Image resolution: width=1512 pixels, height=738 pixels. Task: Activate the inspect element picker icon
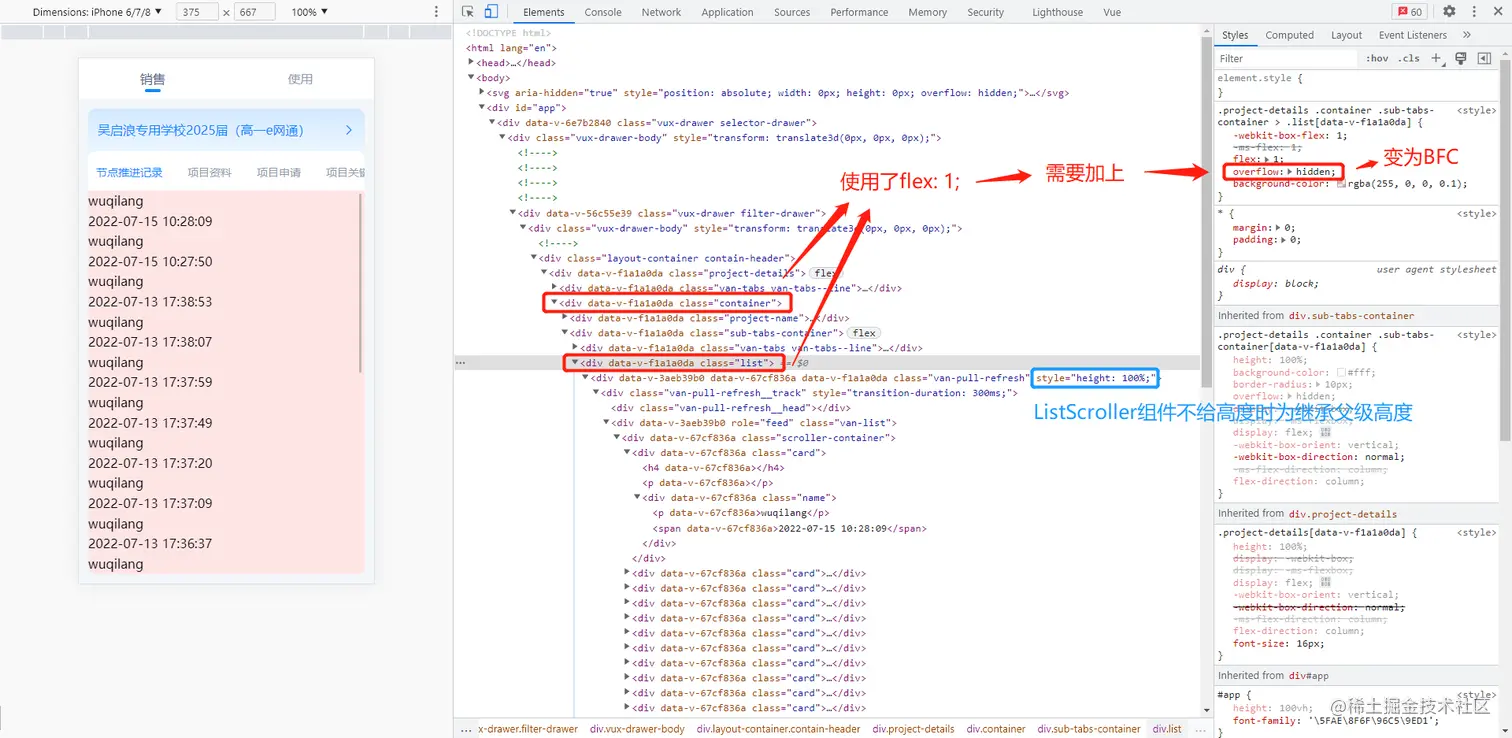pos(468,12)
